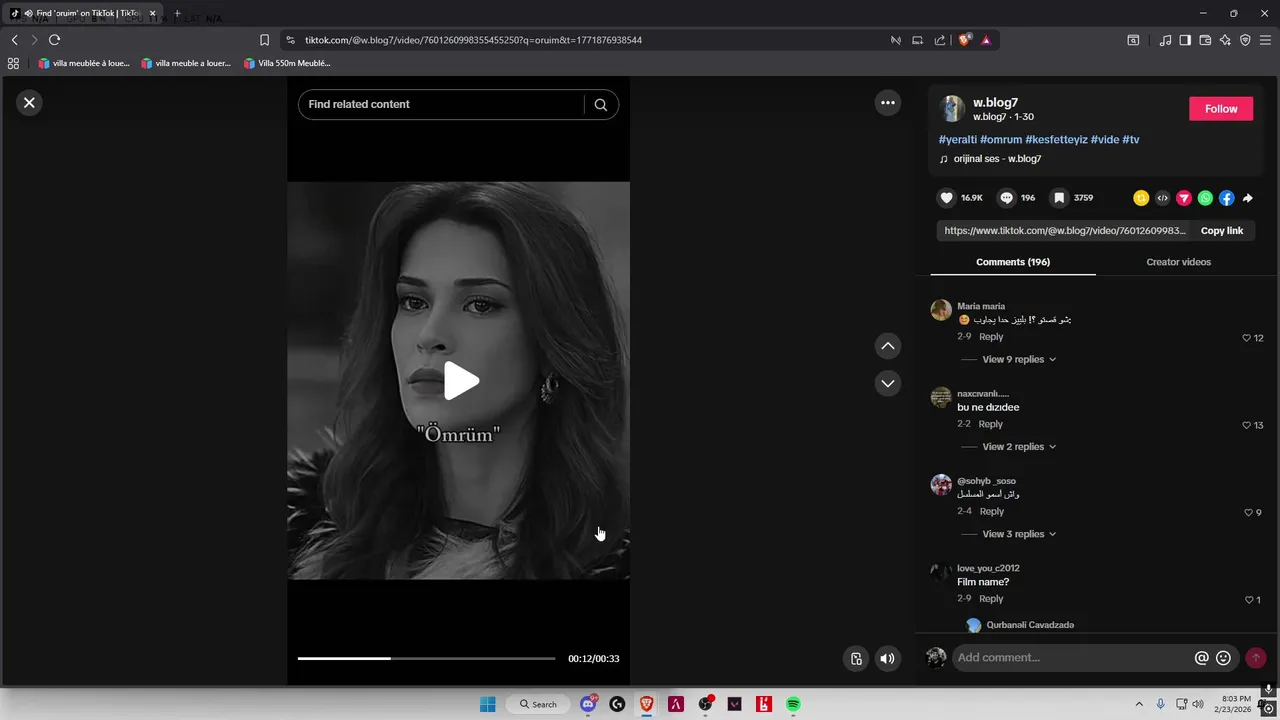This screenshot has height=720, width=1280.
Task: Open Spotify from the taskbar
Action: 793,704
